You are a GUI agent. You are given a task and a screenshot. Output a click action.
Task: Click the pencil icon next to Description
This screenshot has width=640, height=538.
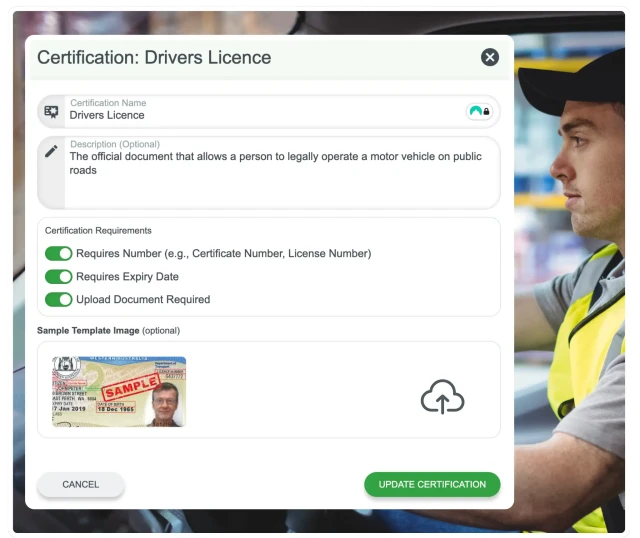coord(51,151)
